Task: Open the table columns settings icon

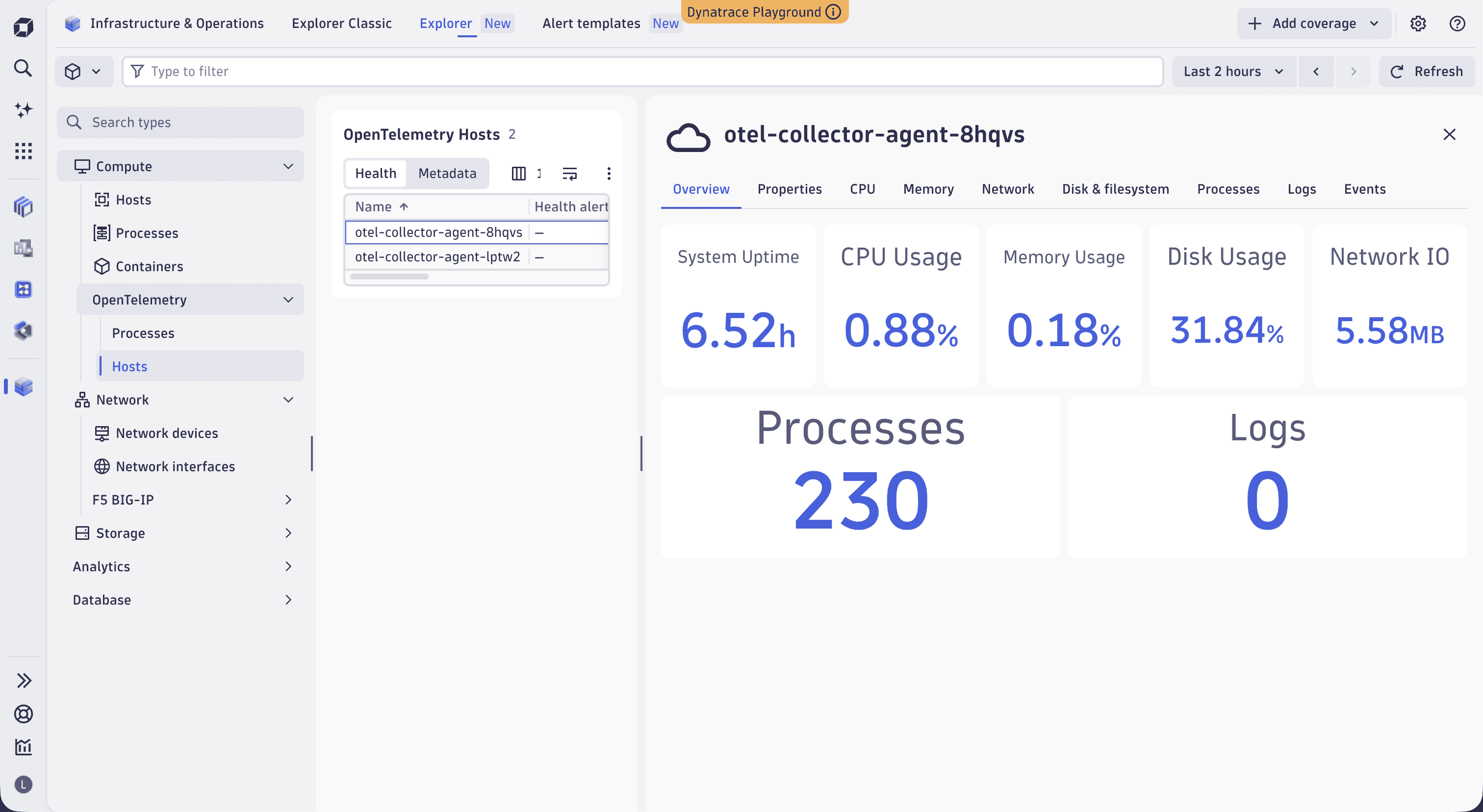Action: [x=519, y=173]
